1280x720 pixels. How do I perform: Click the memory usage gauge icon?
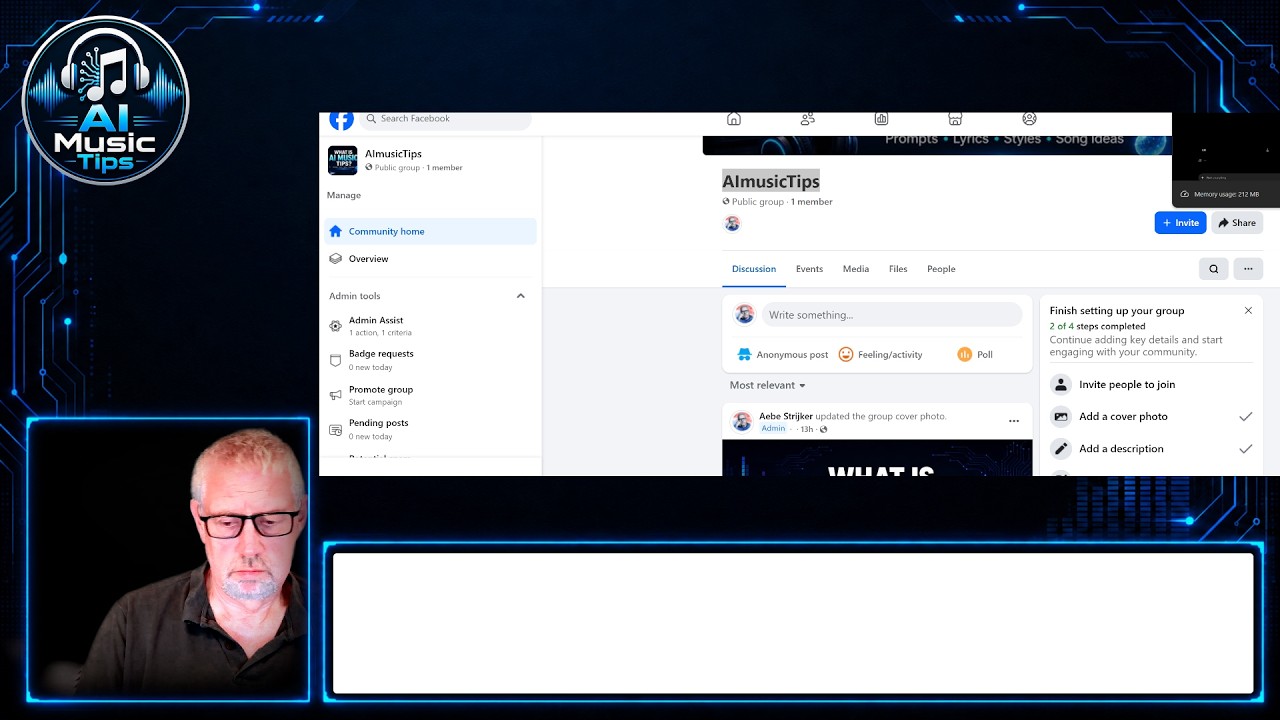pos(1185,194)
